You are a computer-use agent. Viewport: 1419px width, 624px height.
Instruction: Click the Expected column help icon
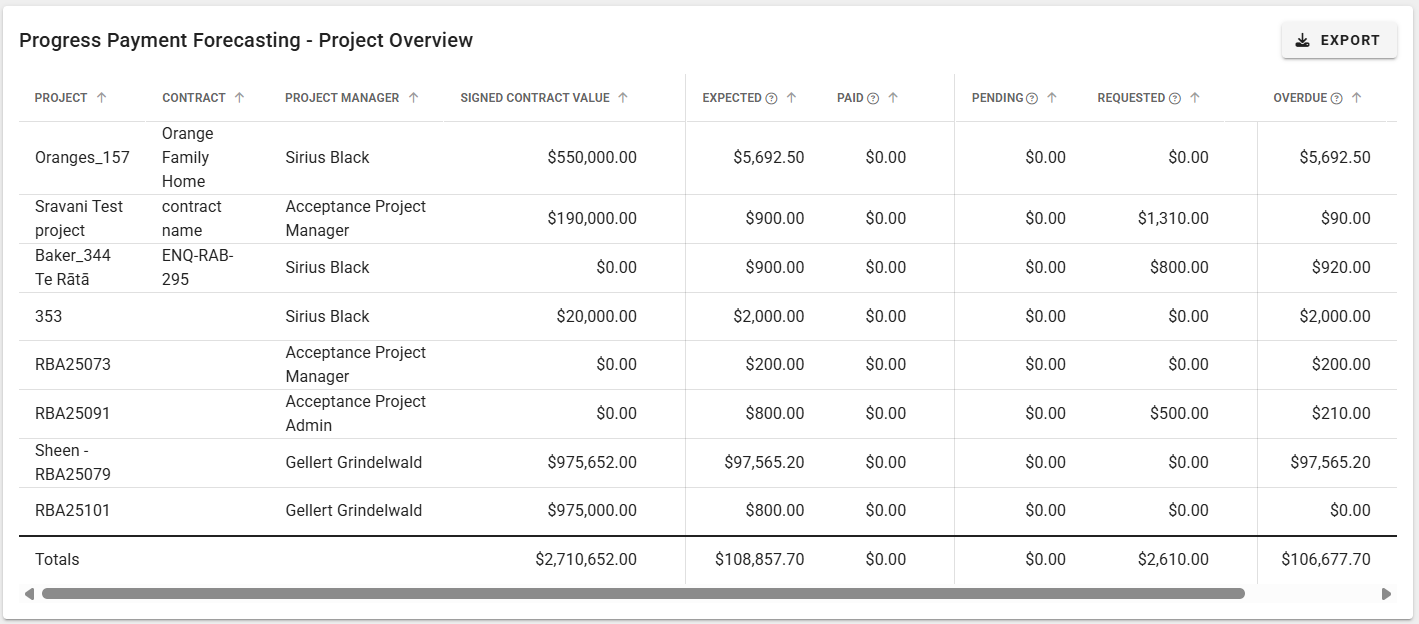click(x=771, y=99)
